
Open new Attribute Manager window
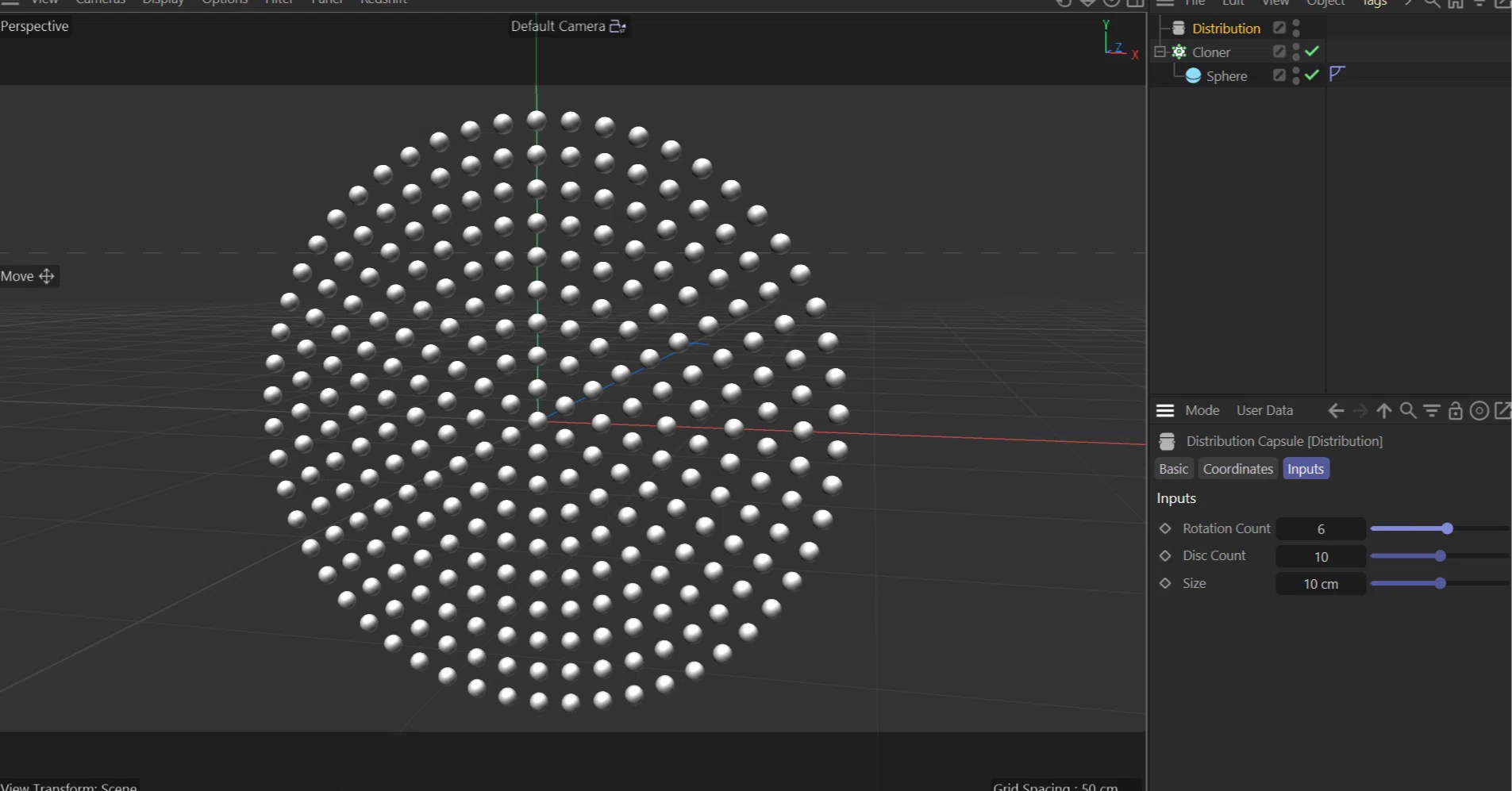(x=1502, y=410)
